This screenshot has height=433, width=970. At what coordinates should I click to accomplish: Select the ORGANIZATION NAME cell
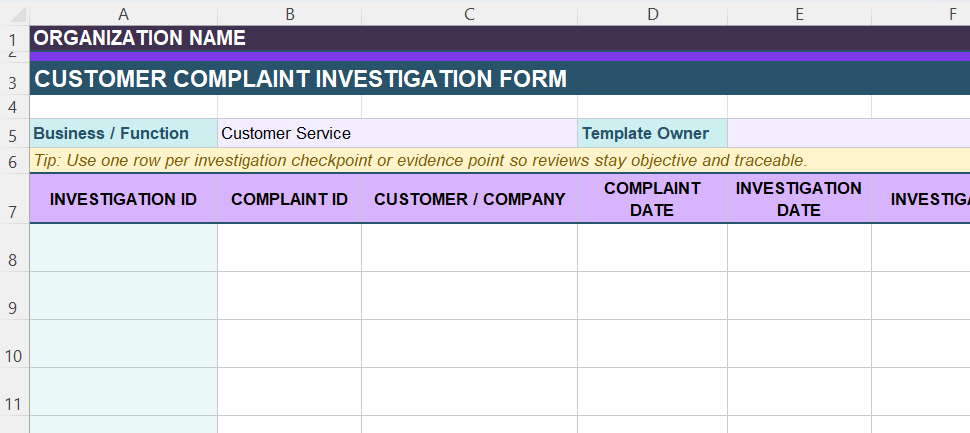click(140, 38)
